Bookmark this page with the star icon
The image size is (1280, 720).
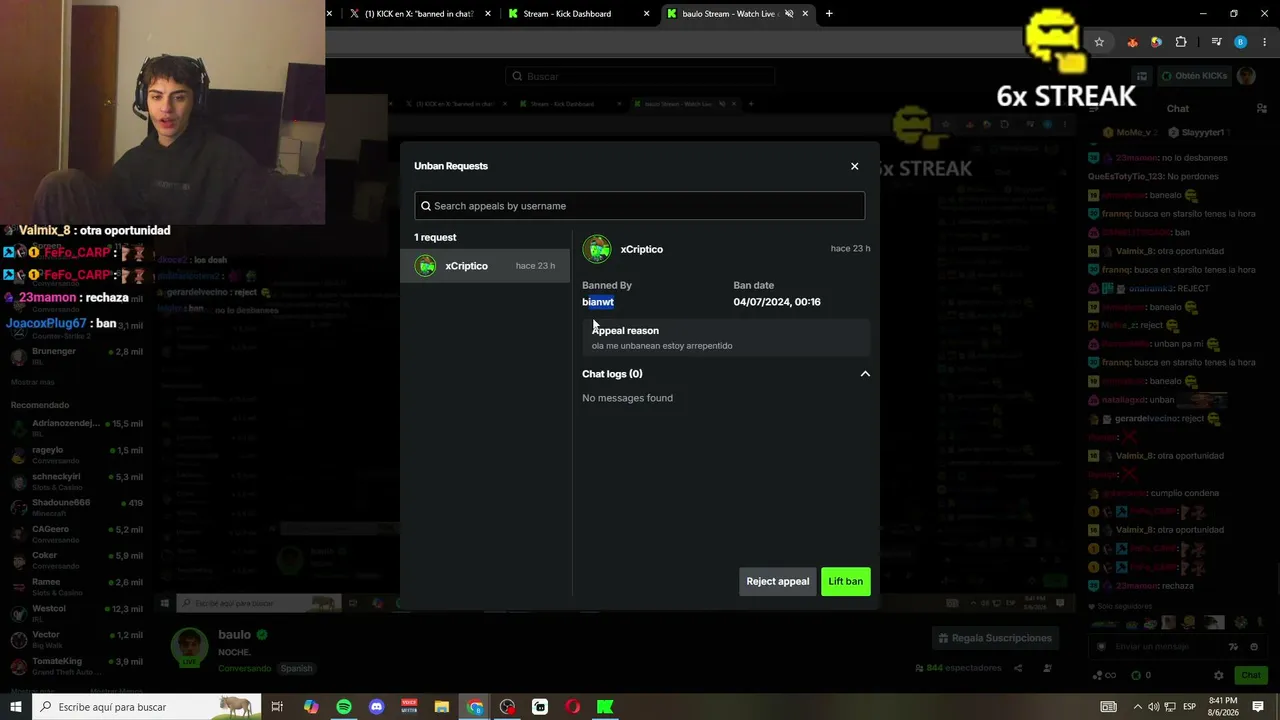coord(1099,42)
